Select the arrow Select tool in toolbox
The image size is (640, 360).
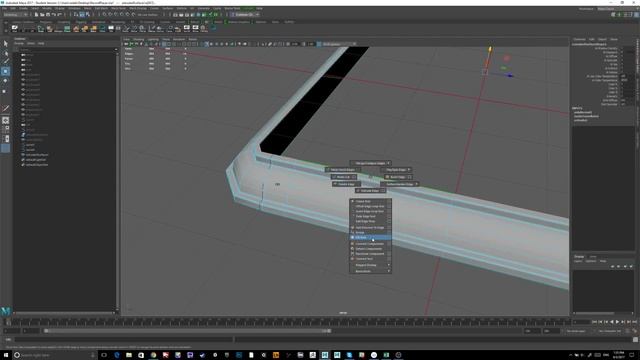click(6, 43)
